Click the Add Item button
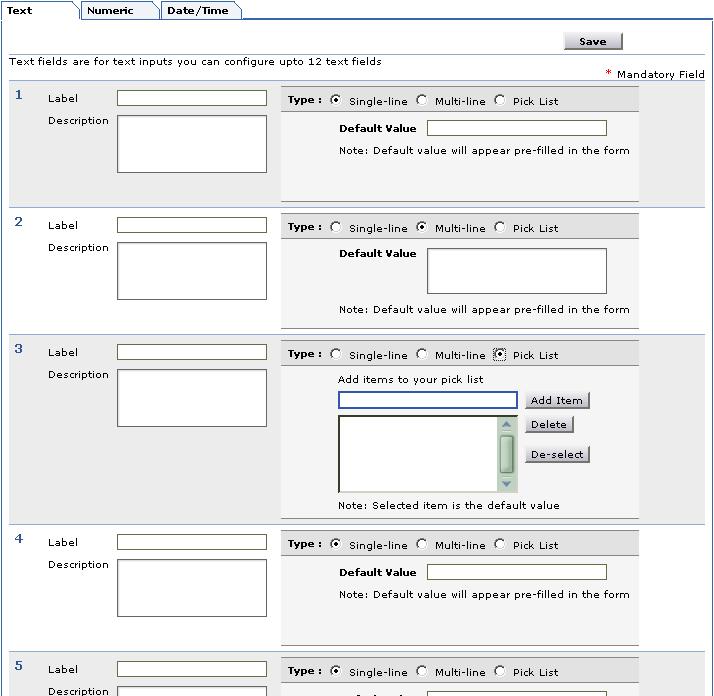 click(x=556, y=400)
